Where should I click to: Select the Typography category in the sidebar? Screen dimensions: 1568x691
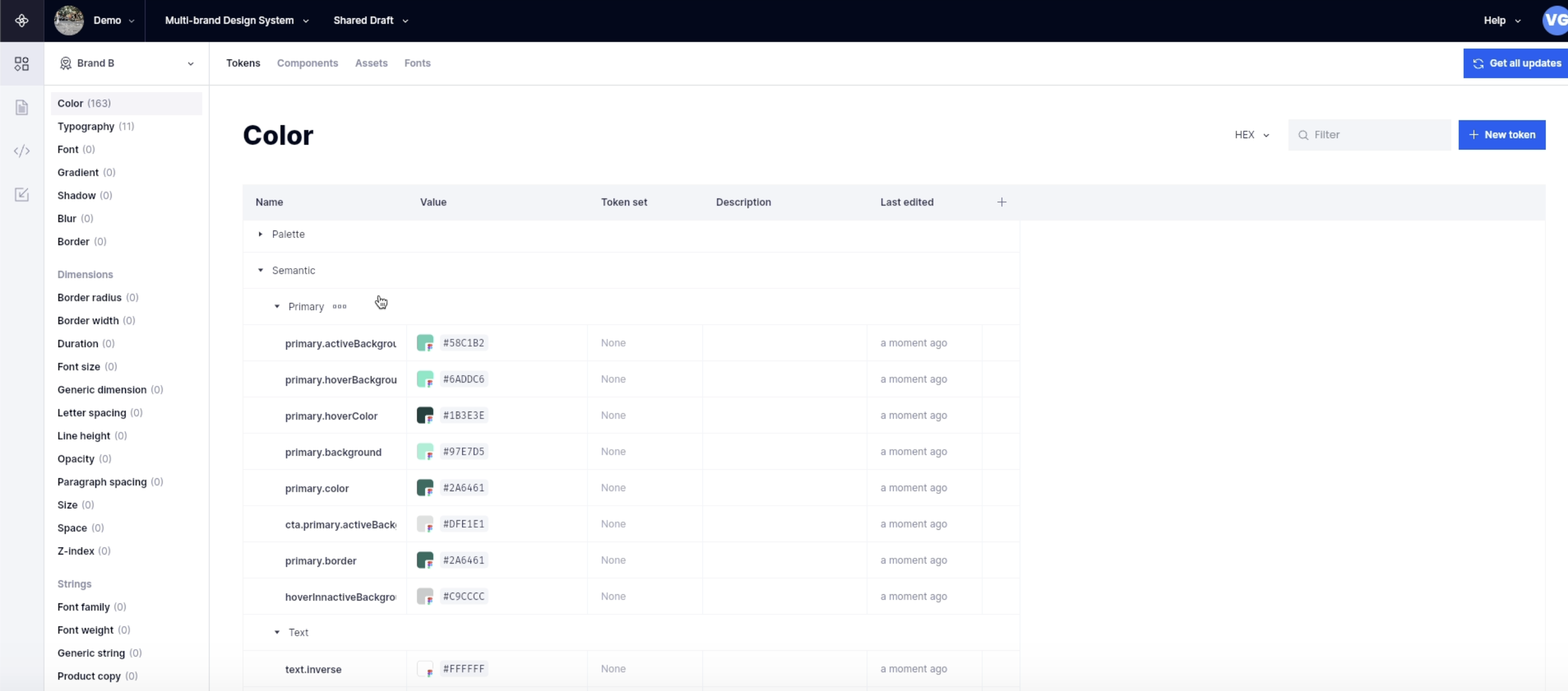85,126
